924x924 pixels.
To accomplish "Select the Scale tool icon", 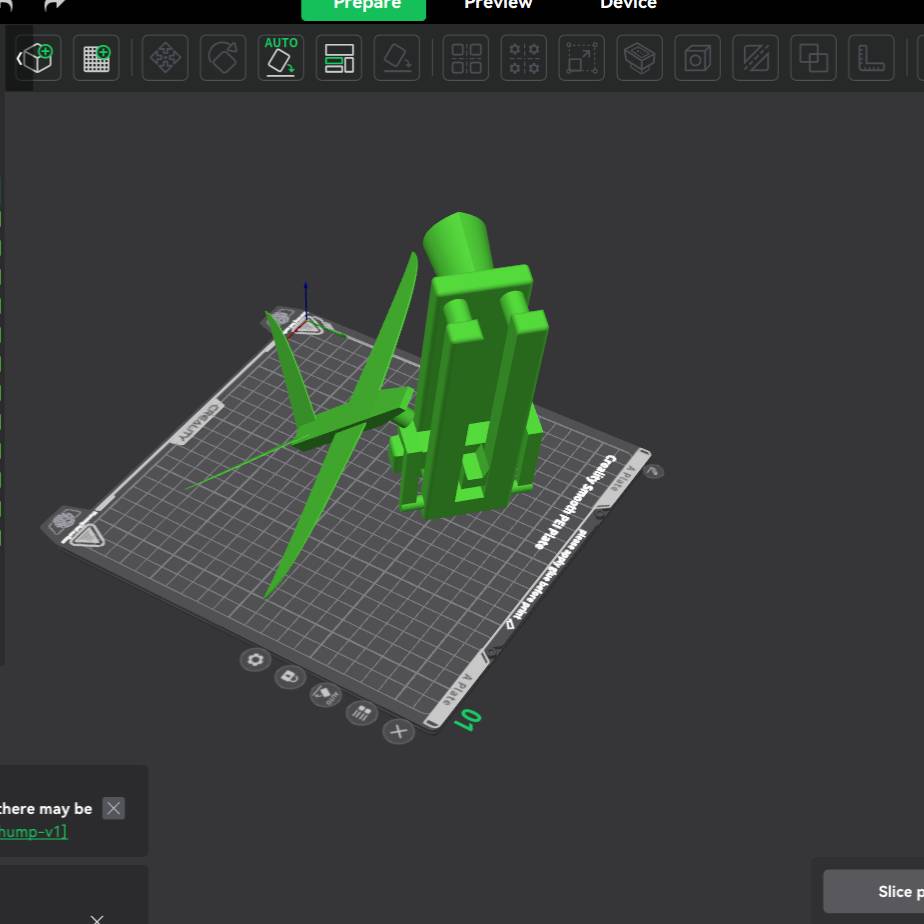I will coord(582,58).
